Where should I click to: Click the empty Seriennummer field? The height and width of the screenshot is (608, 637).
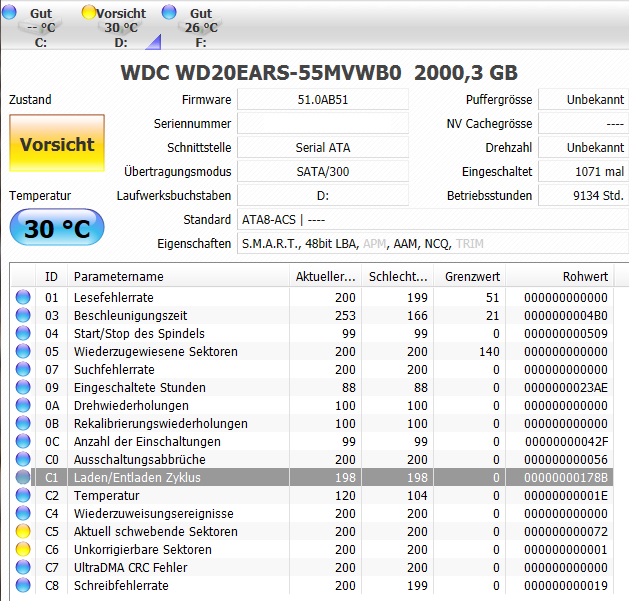click(323, 123)
